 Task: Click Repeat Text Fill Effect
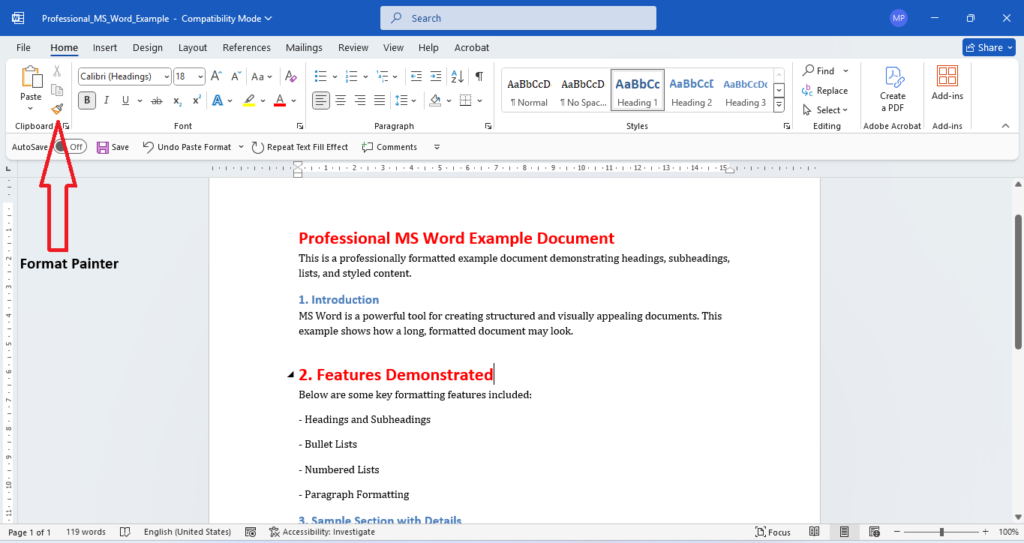pyautogui.click(x=300, y=148)
